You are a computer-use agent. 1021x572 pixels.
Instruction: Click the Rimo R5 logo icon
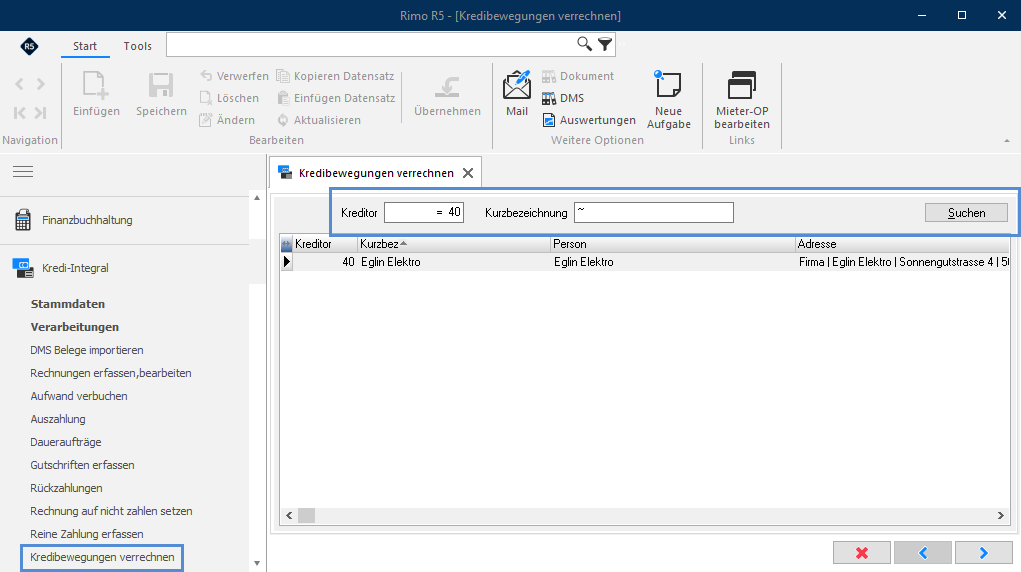pyautogui.click(x=29, y=46)
